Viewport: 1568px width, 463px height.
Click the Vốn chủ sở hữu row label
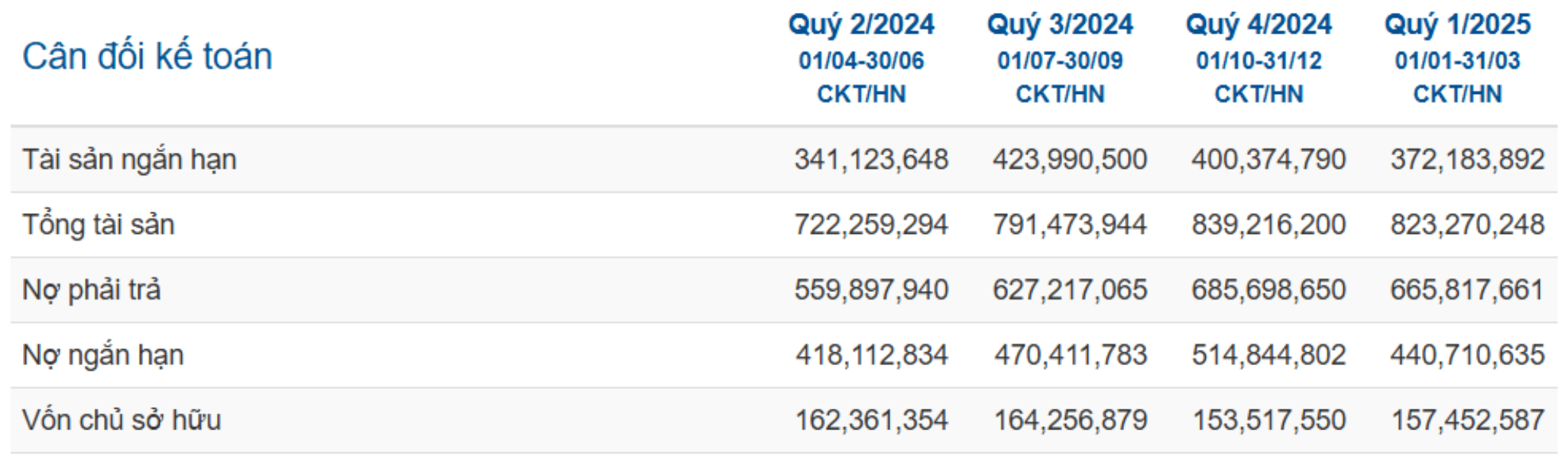[x=121, y=420]
